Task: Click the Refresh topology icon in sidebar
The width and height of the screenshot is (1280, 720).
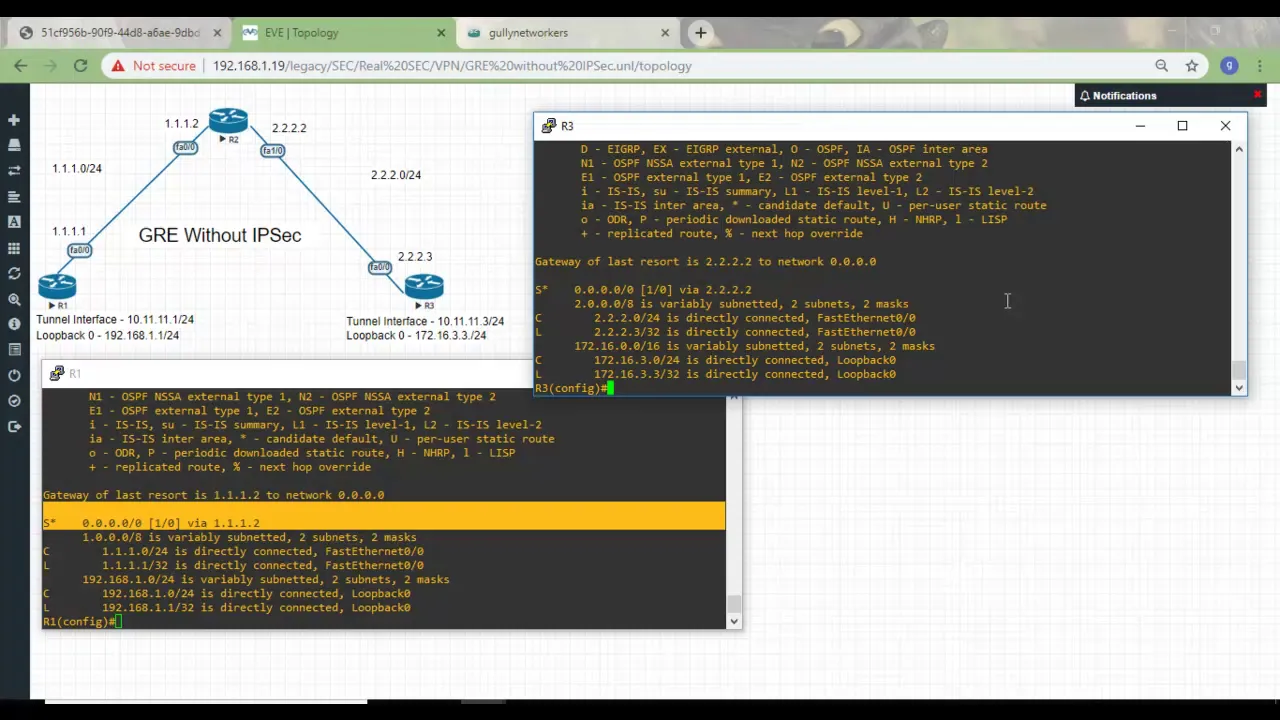Action: pos(14,273)
